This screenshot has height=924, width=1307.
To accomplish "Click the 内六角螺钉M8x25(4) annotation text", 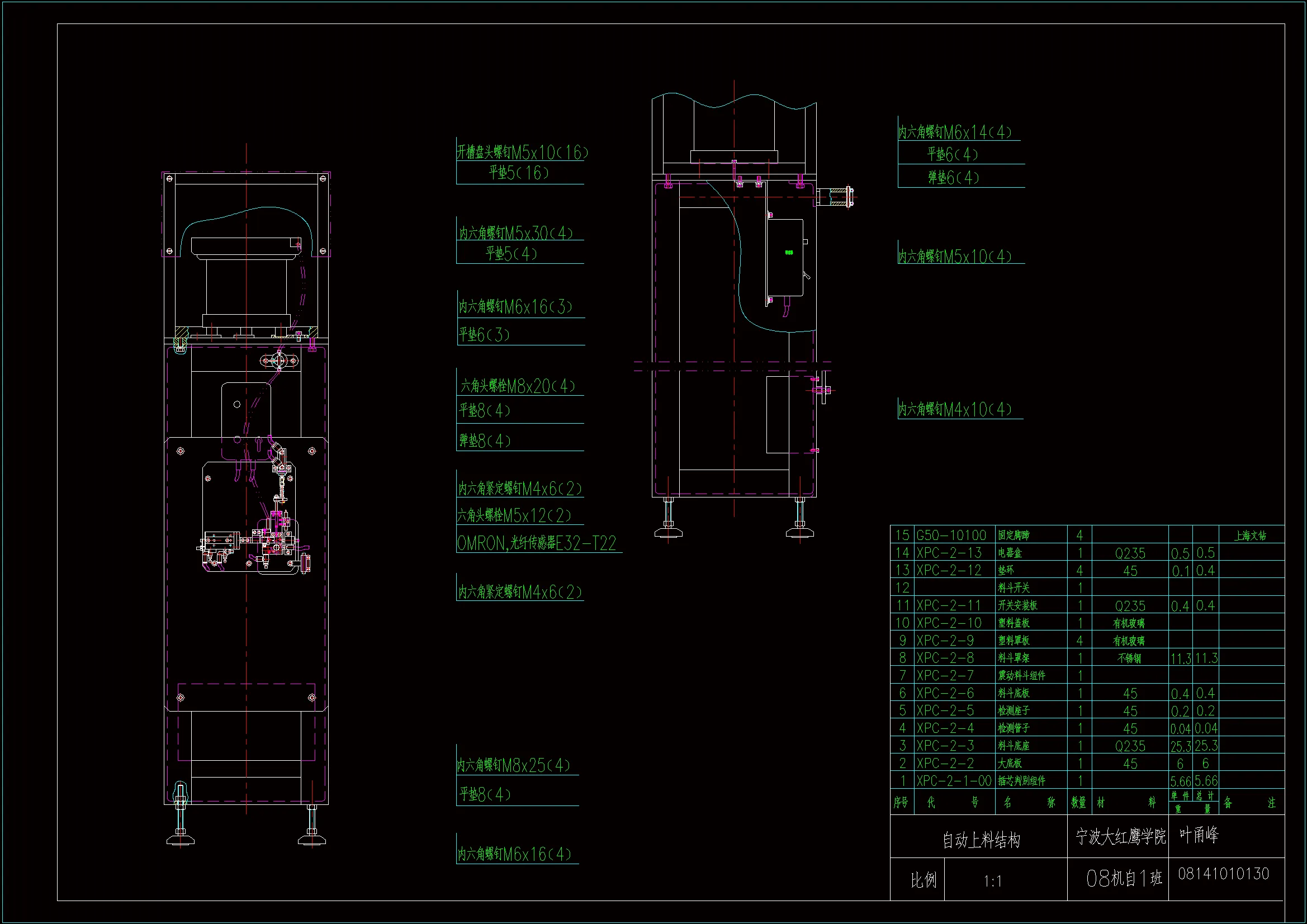I will (513, 765).
